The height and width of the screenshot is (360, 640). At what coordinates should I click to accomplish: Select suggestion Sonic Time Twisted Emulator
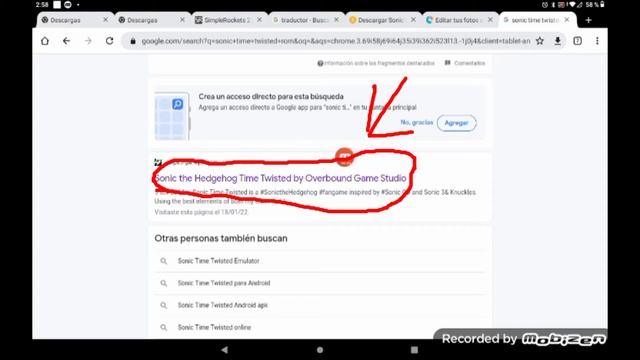click(218, 261)
